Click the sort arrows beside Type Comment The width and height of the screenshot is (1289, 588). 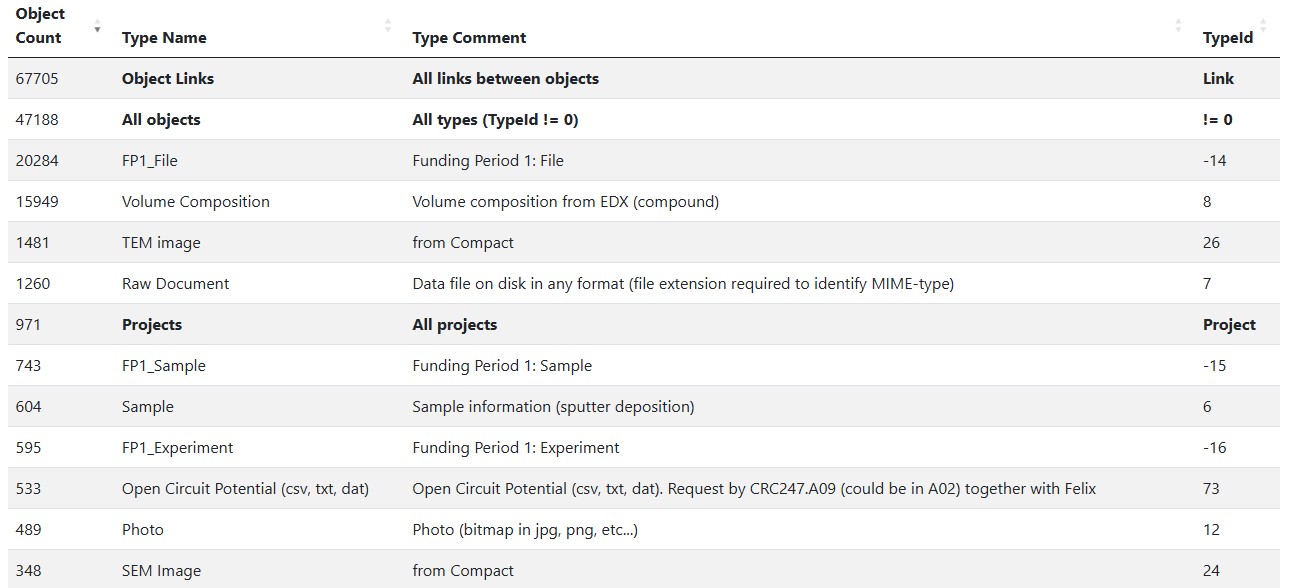point(1178,26)
